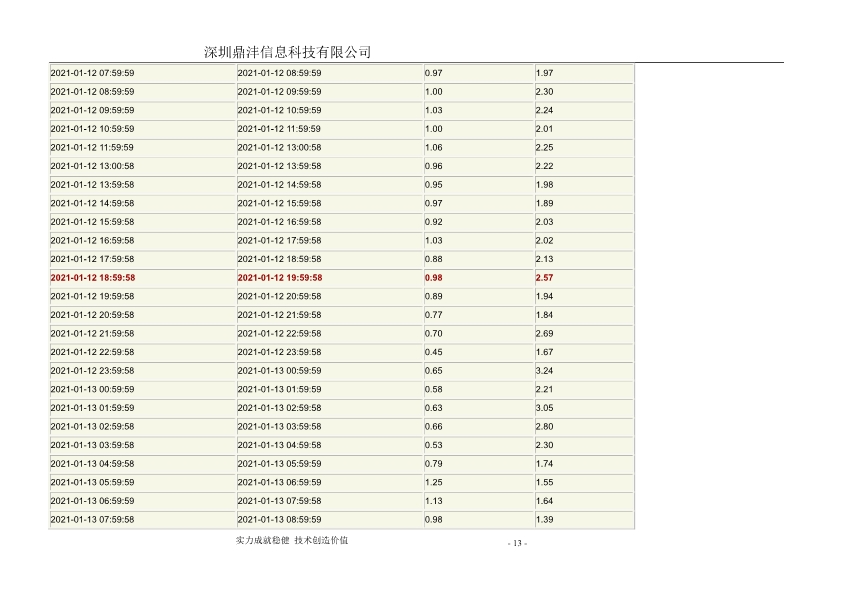
Task: Click the footer slogan 实力成就稳健 技术创造价值
Action: tap(292, 540)
